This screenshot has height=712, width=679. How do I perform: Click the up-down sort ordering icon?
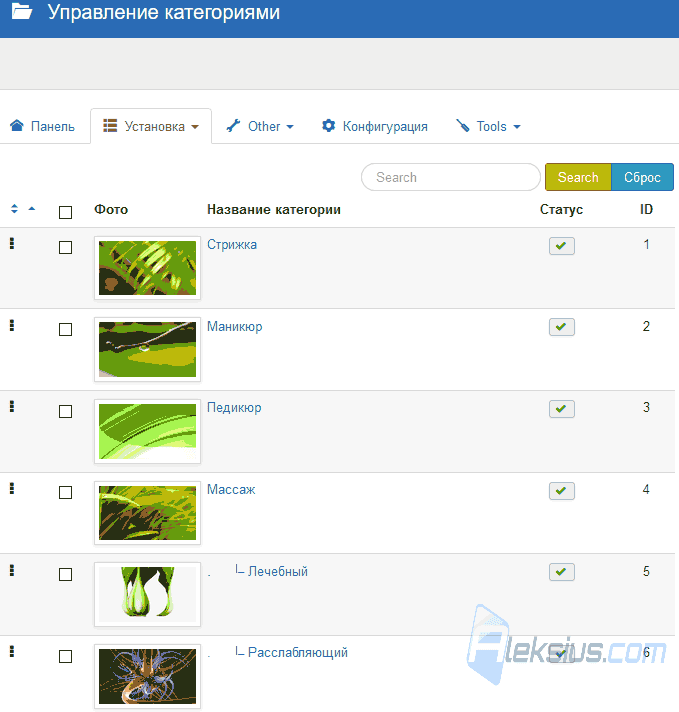14,208
